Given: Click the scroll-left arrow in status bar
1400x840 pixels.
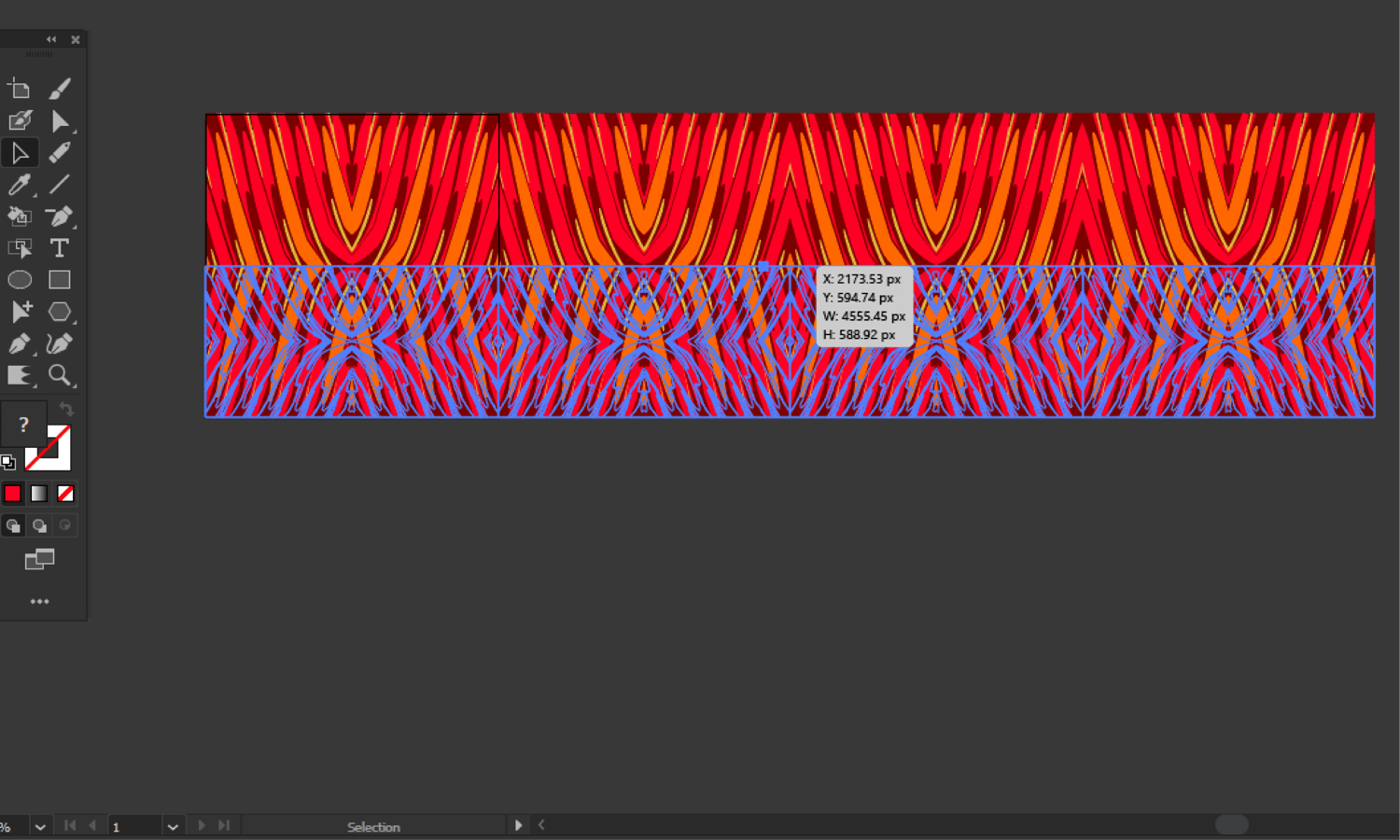Looking at the screenshot, I should pyautogui.click(x=541, y=825).
